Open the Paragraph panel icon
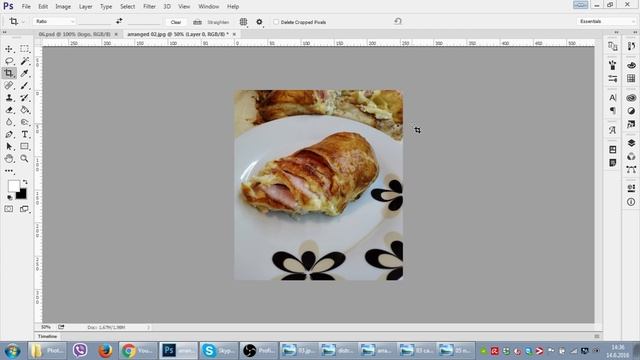Image resolution: width=640 pixels, height=360 pixels. tap(613, 111)
